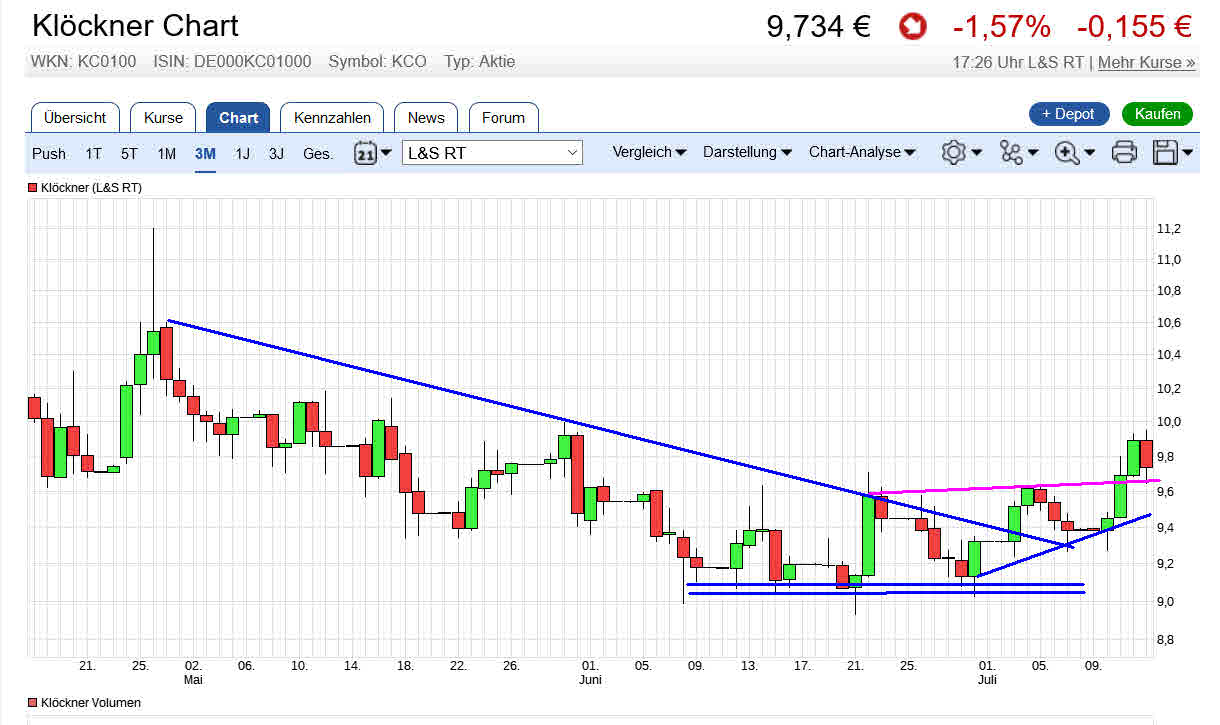Select the 1J timeframe
The image size is (1220, 725).
pyautogui.click(x=242, y=154)
